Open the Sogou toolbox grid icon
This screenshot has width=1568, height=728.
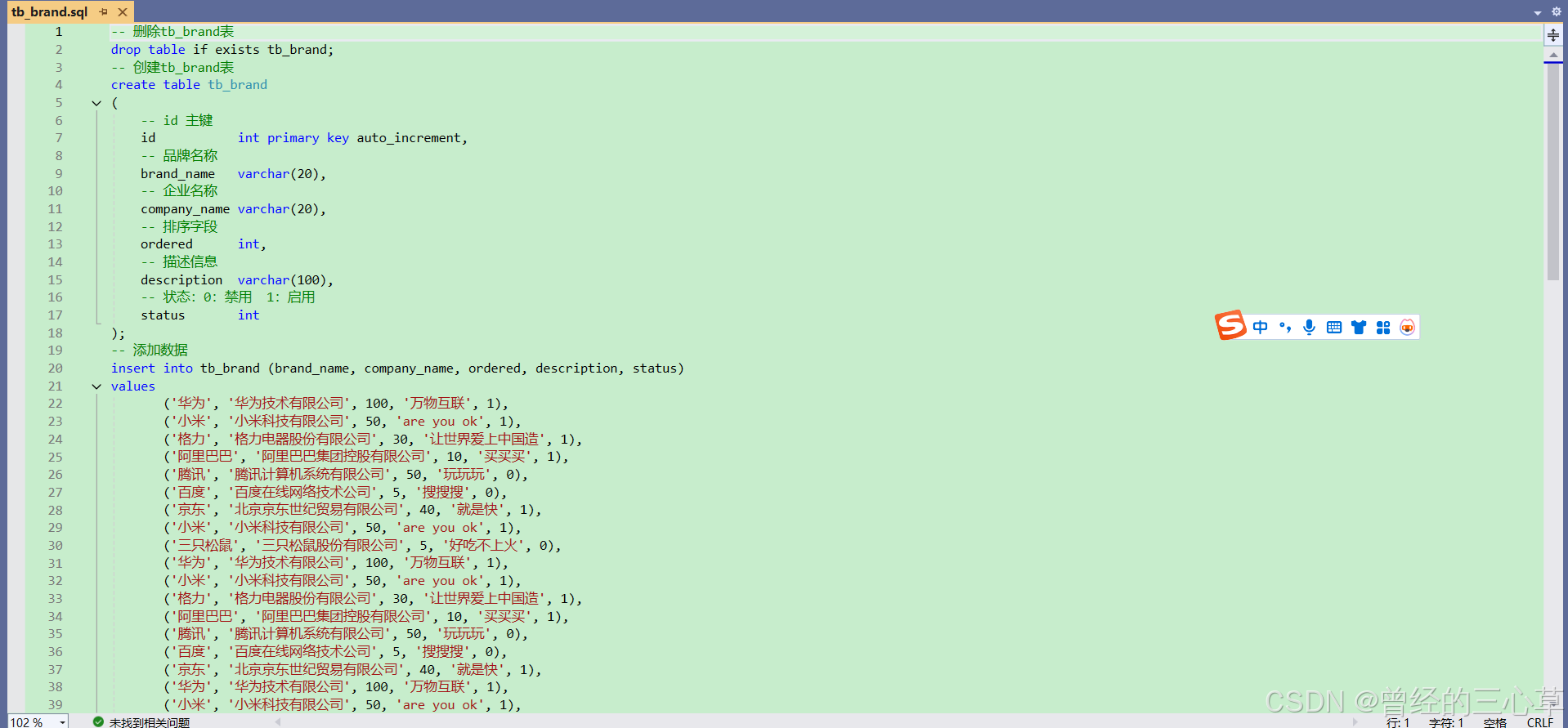point(1383,328)
